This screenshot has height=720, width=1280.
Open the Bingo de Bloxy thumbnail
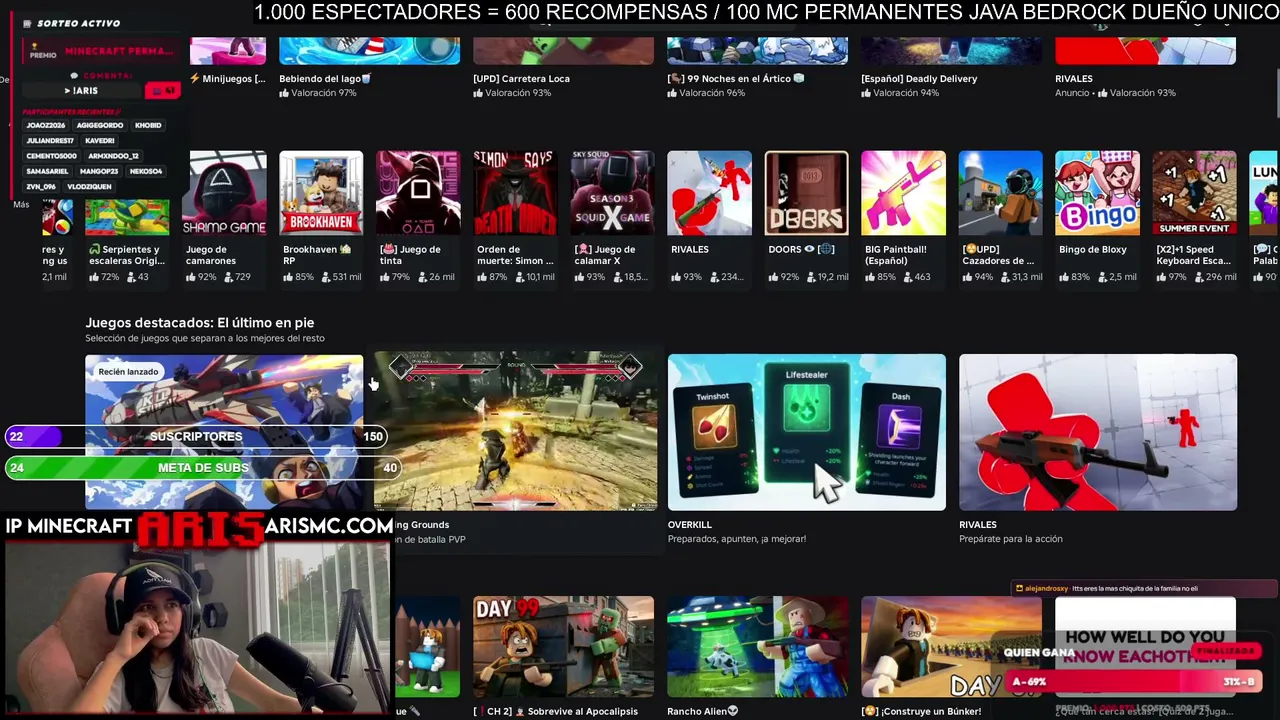click(x=1097, y=193)
